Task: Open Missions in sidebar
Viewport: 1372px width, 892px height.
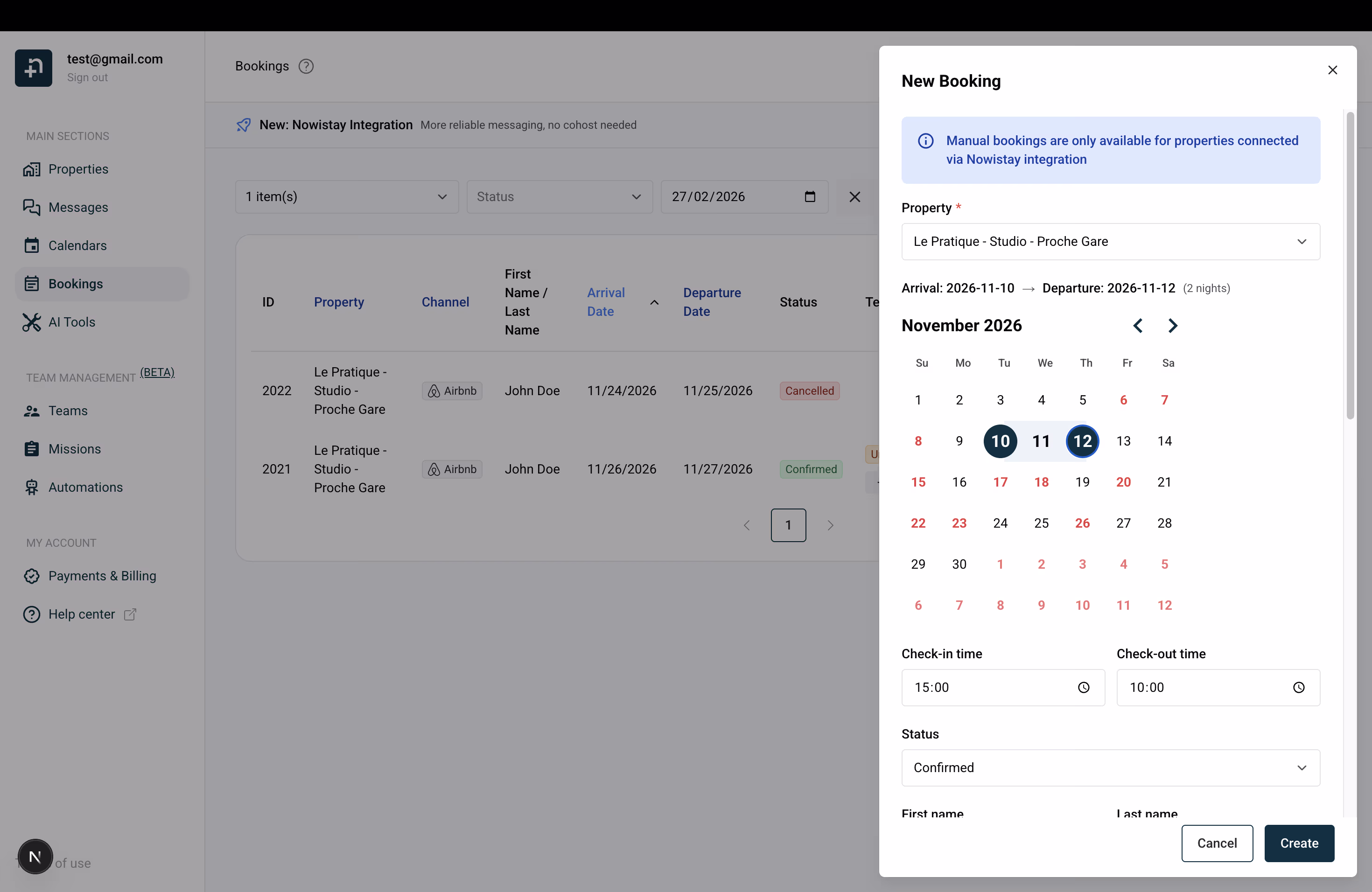Action: point(102,449)
